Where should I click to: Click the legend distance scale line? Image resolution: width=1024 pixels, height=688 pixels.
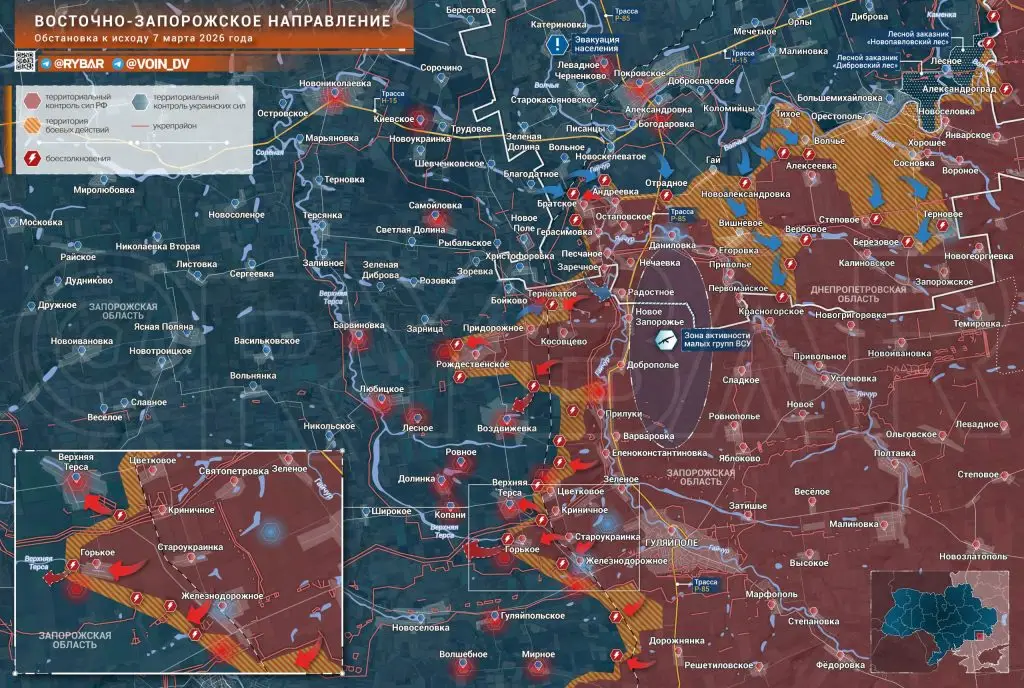pos(134,142)
